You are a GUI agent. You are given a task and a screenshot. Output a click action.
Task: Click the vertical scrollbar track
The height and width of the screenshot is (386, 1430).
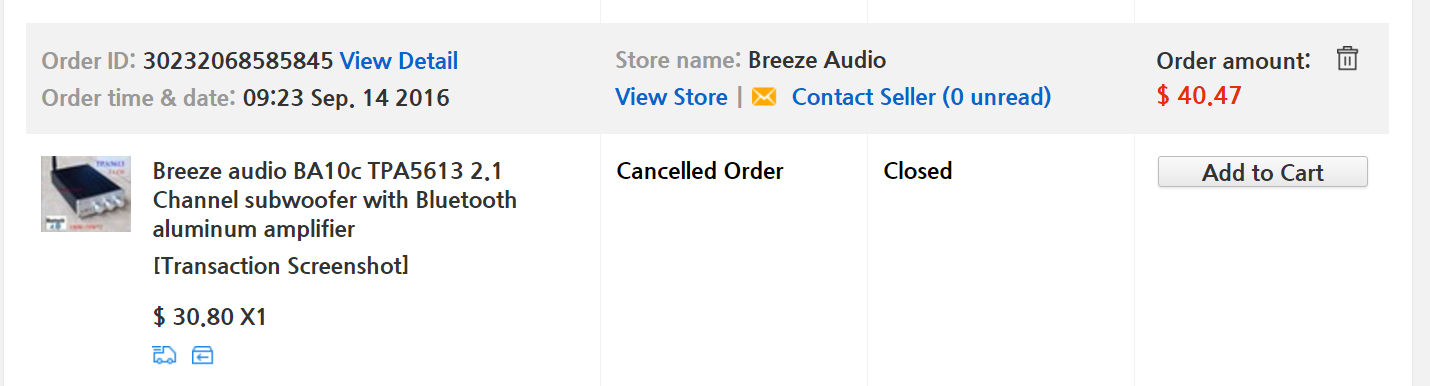click(1421, 193)
